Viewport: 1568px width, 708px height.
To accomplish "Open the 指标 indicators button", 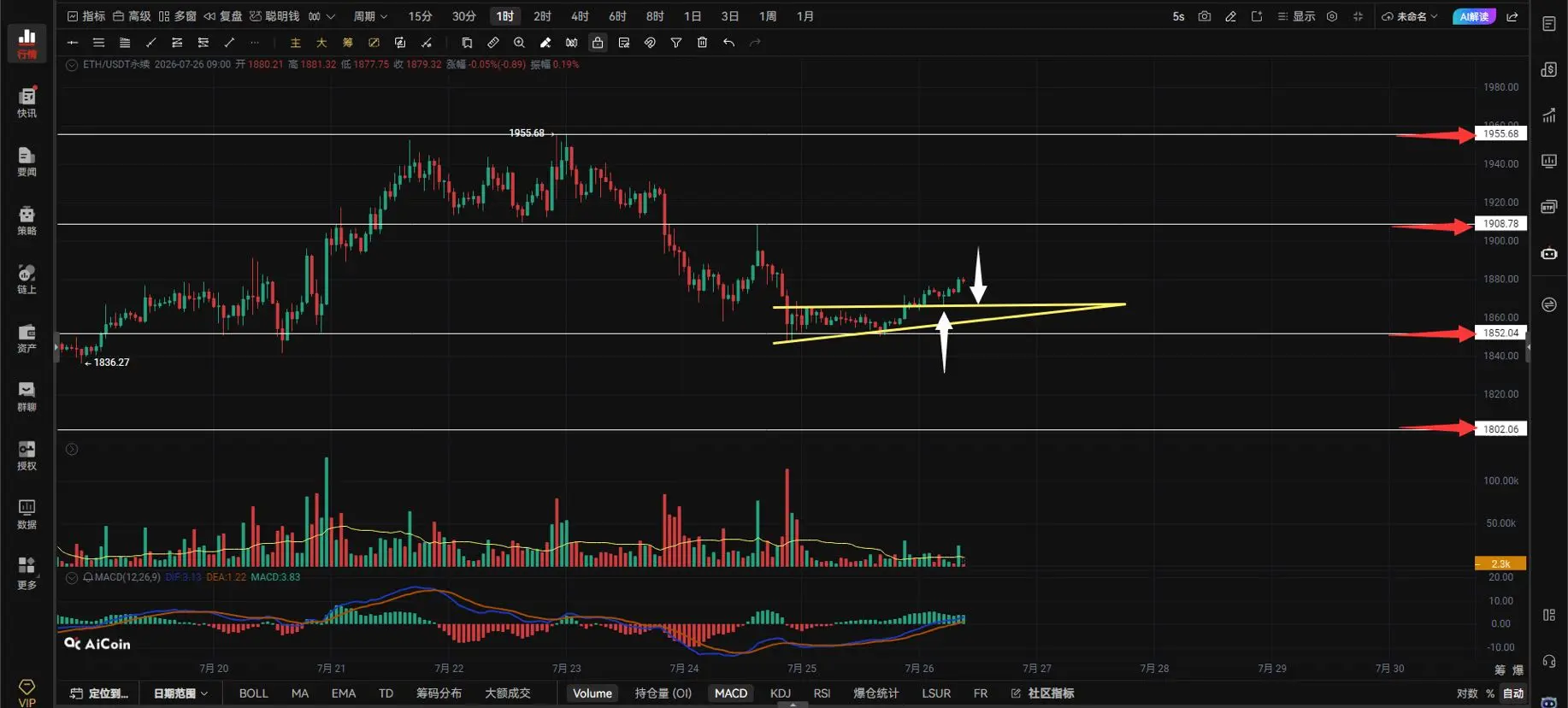I will pos(86,16).
